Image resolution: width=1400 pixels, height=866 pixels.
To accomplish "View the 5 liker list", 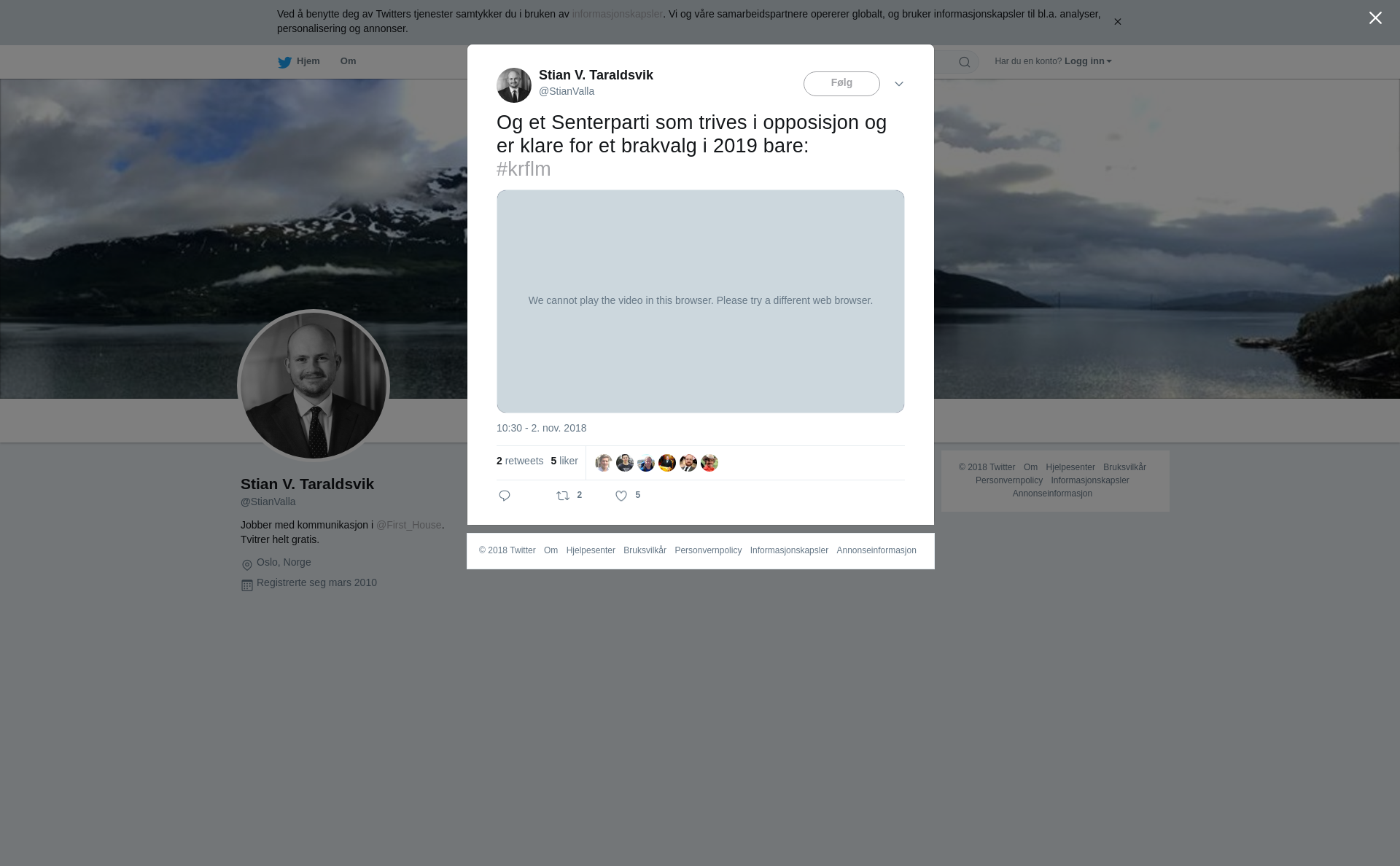I will tap(564, 461).
